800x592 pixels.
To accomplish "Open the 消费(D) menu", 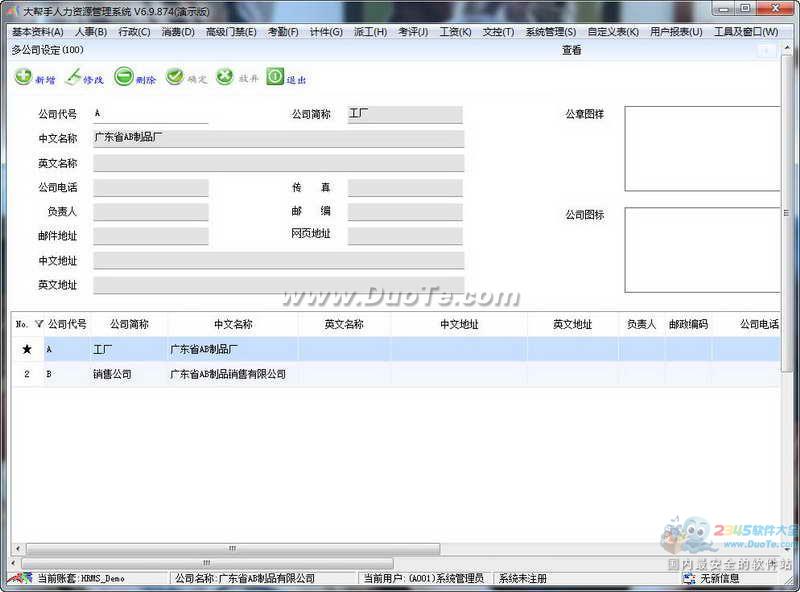I will click(x=178, y=32).
